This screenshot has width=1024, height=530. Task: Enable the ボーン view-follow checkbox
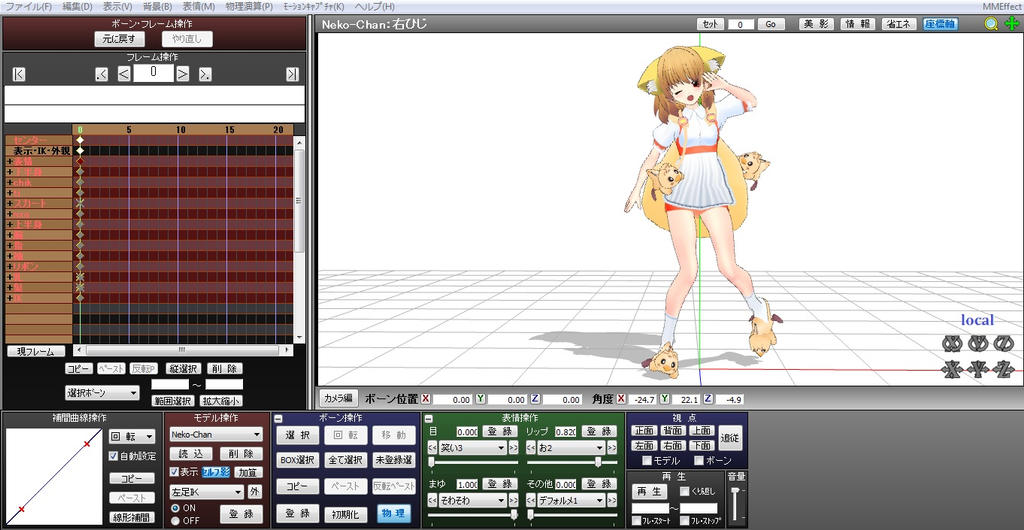(699, 461)
